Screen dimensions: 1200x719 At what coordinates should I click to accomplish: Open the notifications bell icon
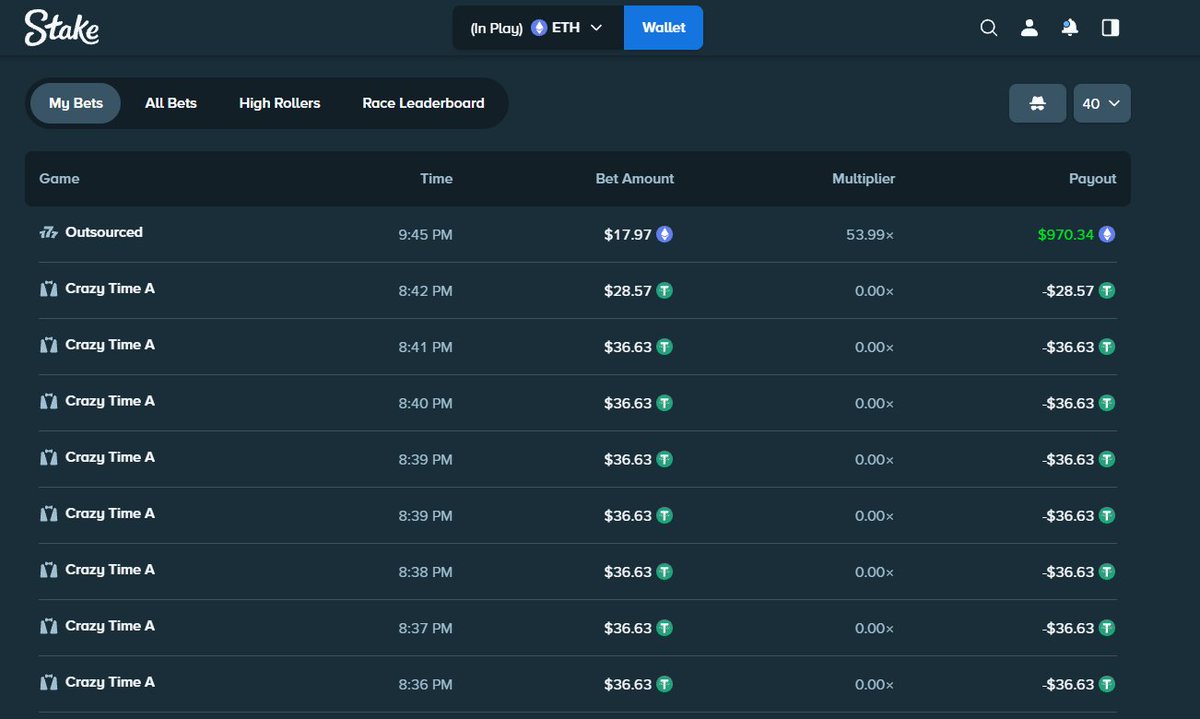pos(1070,28)
